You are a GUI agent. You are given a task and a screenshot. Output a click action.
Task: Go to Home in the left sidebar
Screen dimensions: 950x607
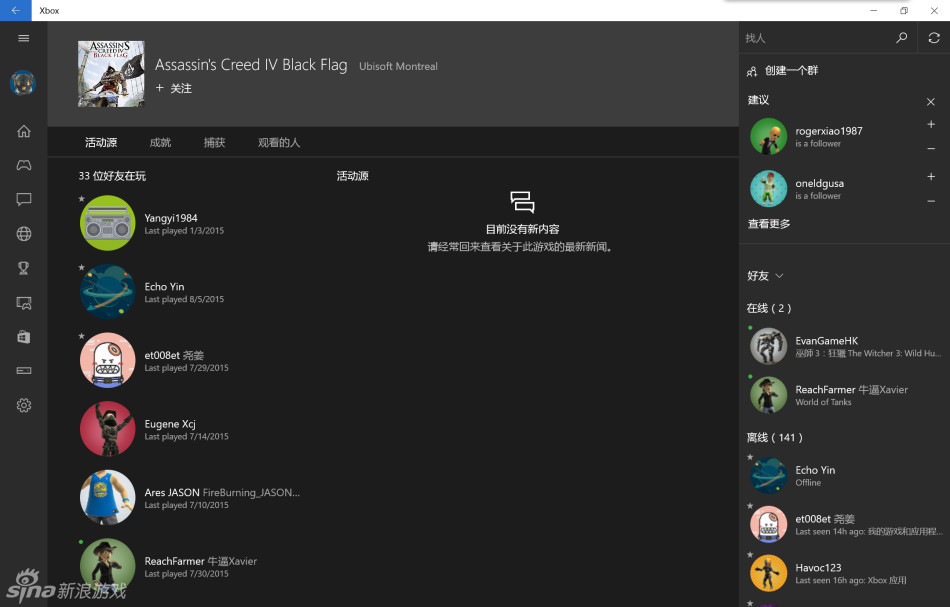pos(24,131)
